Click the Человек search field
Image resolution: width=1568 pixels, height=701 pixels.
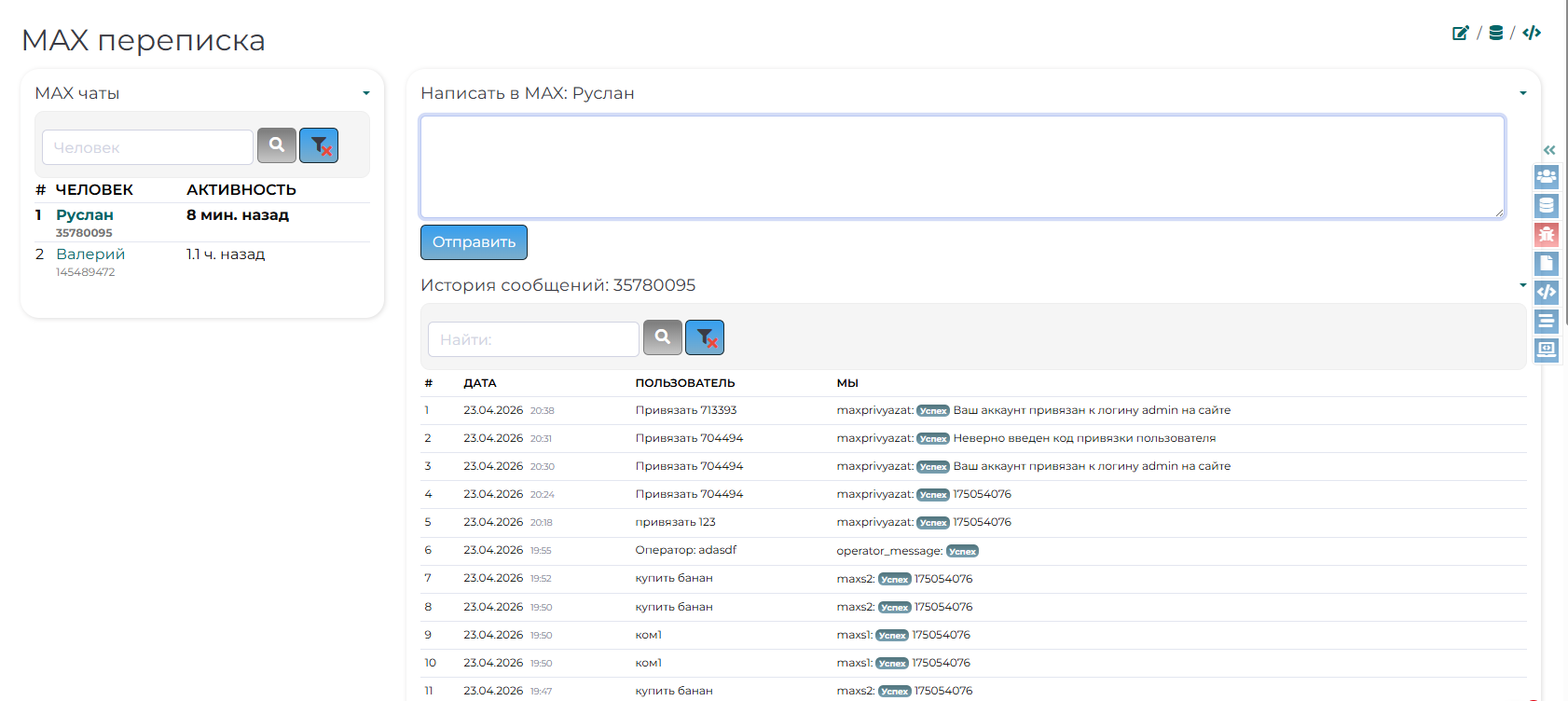(x=147, y=147)
